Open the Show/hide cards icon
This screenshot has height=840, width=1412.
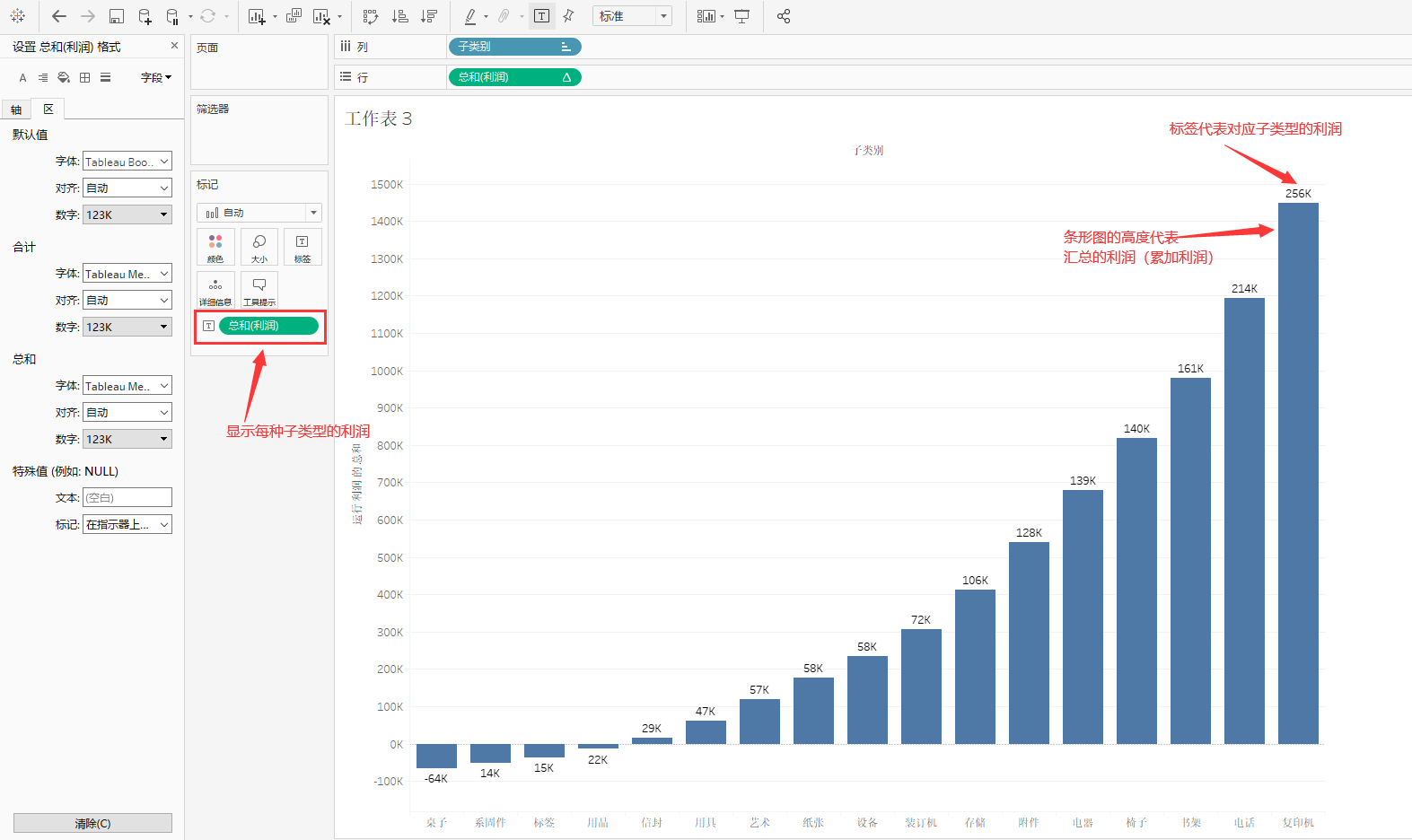706,16
